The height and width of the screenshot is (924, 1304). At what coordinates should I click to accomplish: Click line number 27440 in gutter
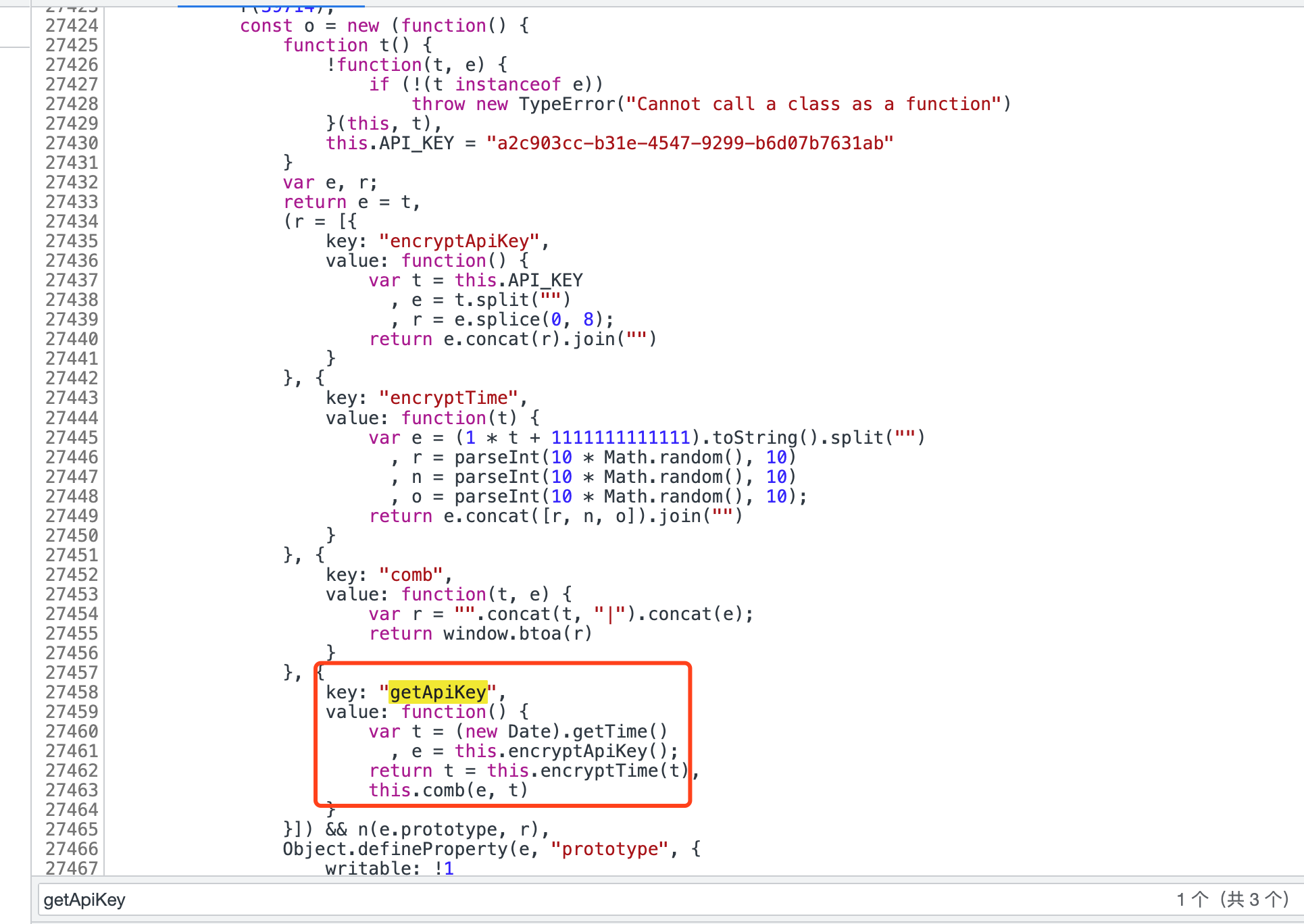(x=72, y=339)
